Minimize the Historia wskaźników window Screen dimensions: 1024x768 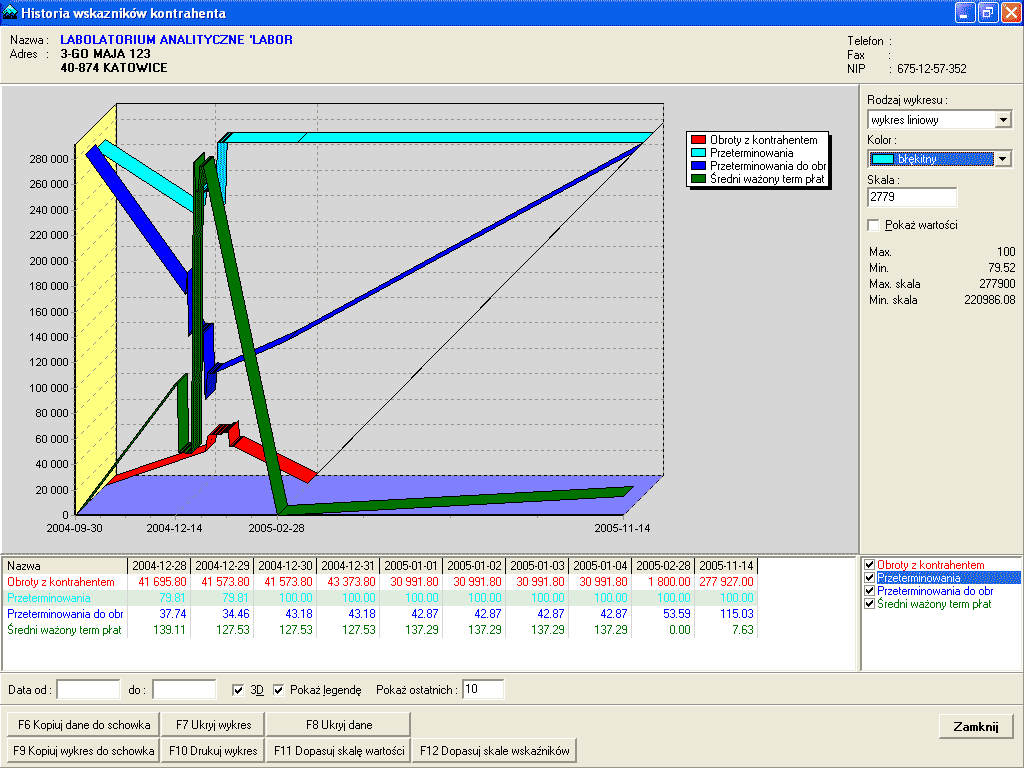965,13
